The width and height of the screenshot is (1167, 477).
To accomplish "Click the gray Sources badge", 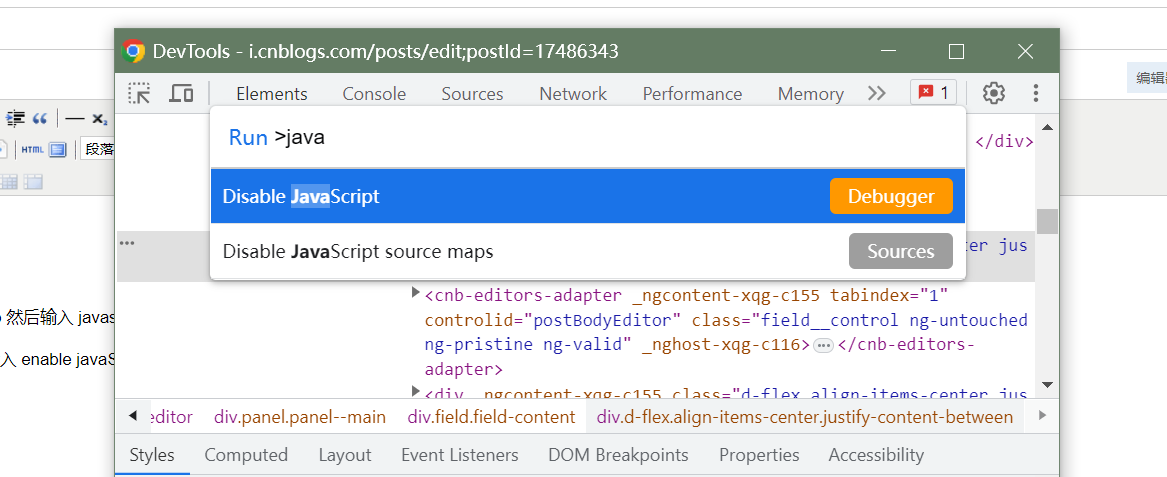I will click(x=901, y=251).
